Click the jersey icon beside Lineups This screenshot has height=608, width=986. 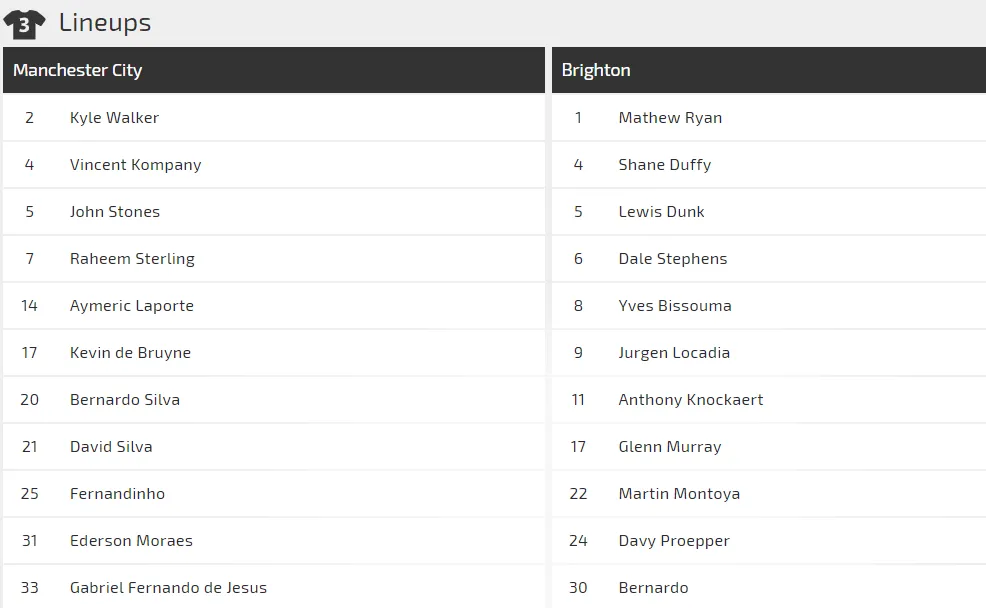[24, 23]
